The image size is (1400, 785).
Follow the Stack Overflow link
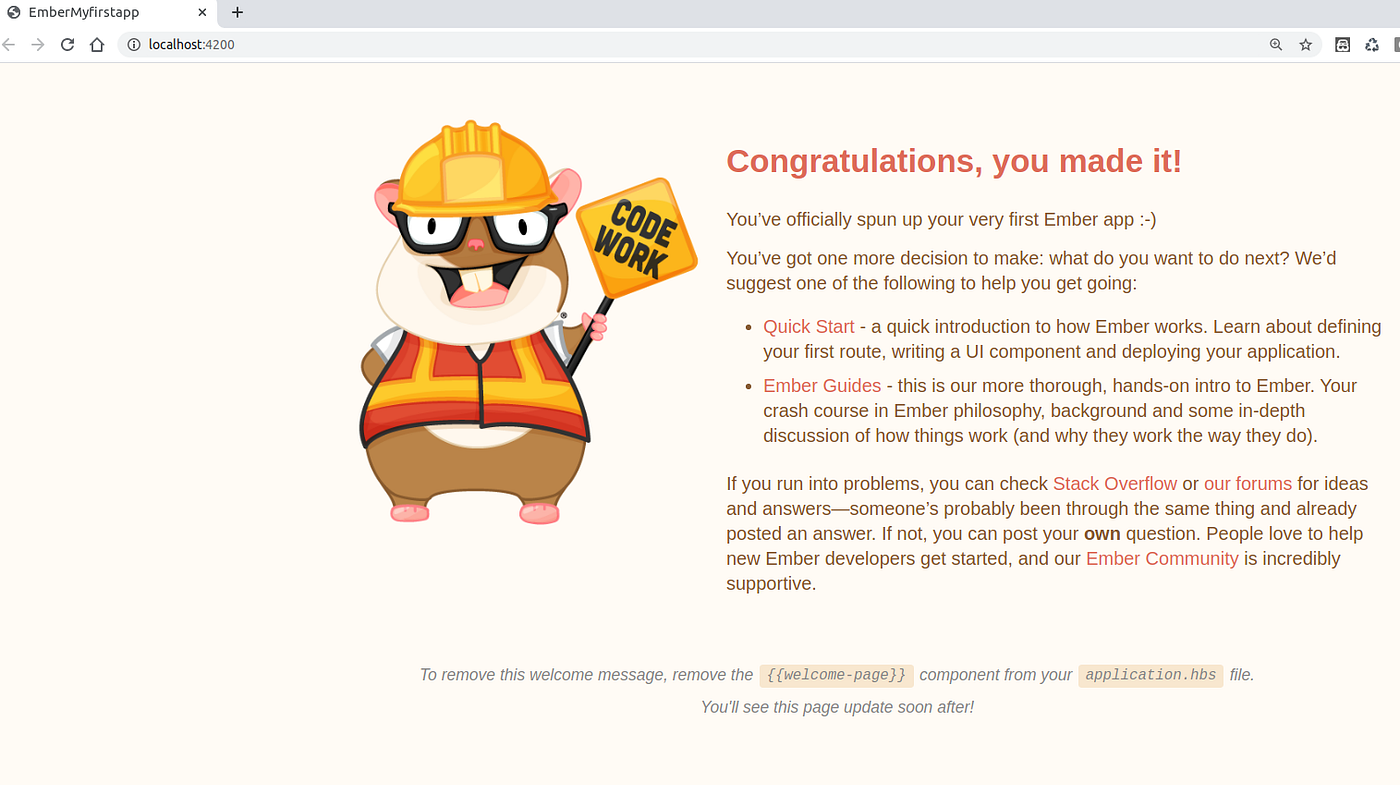pos(1115,484)
